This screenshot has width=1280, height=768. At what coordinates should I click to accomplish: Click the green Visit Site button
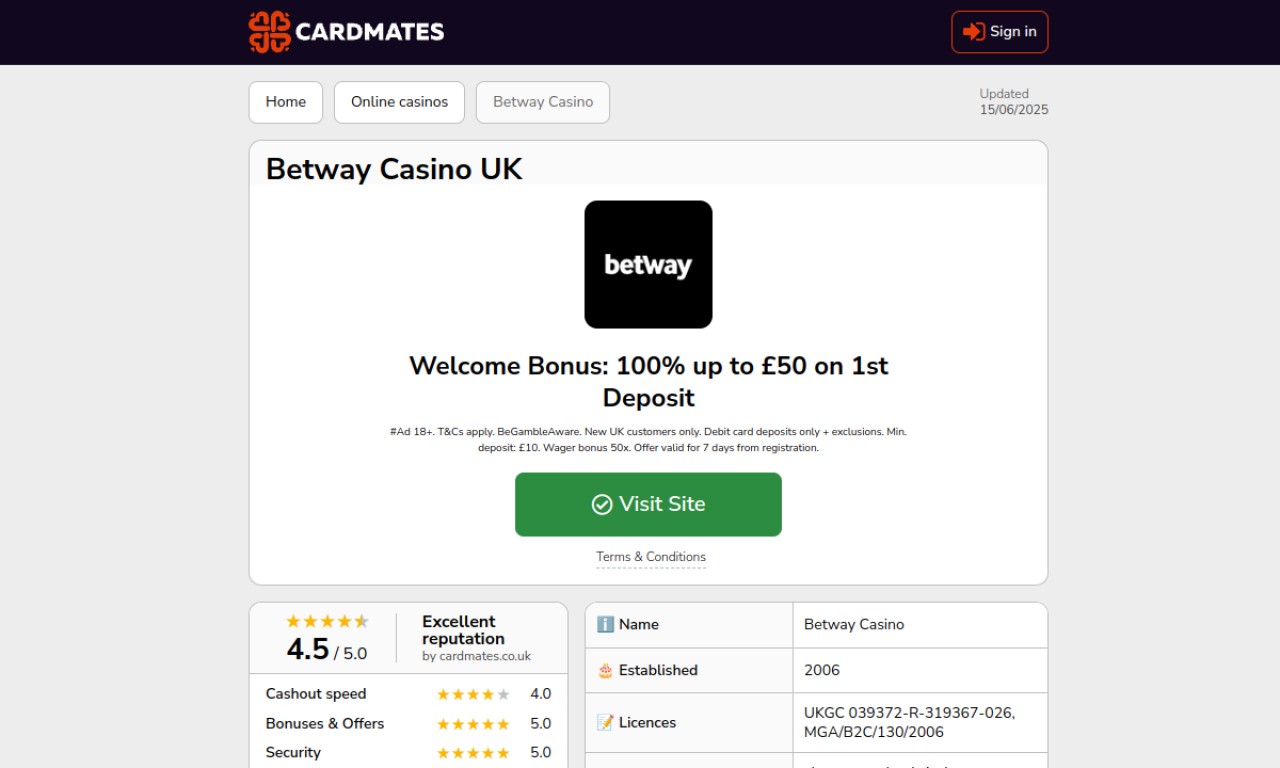point(648,504)
